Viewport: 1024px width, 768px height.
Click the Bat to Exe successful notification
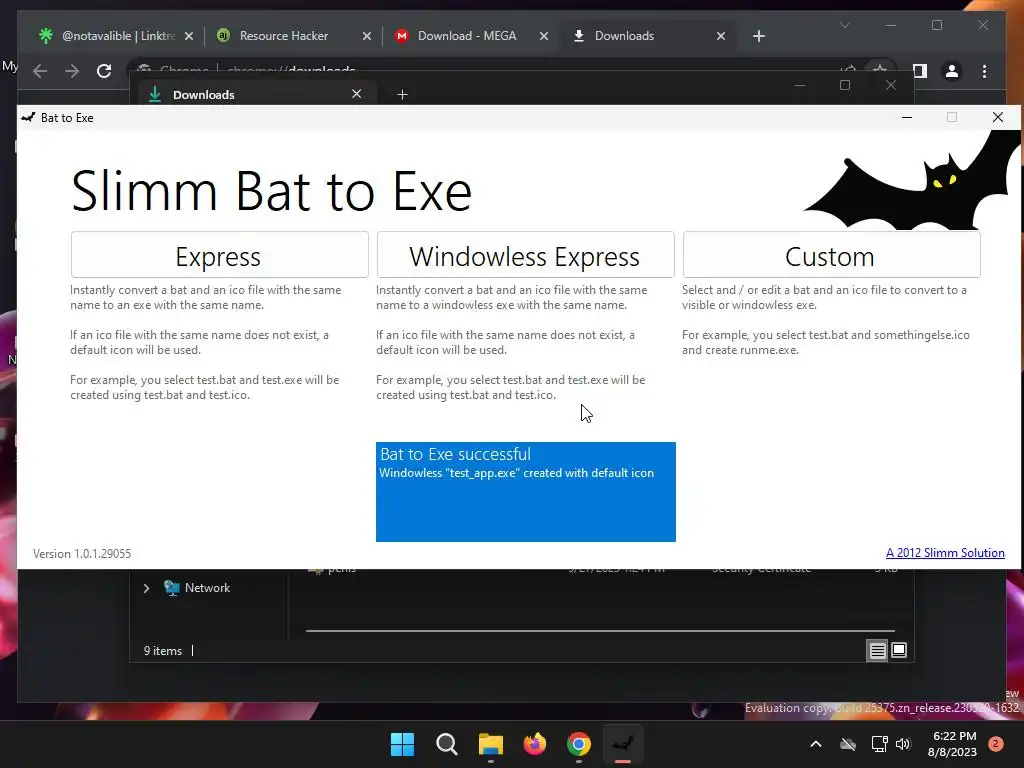526,492
